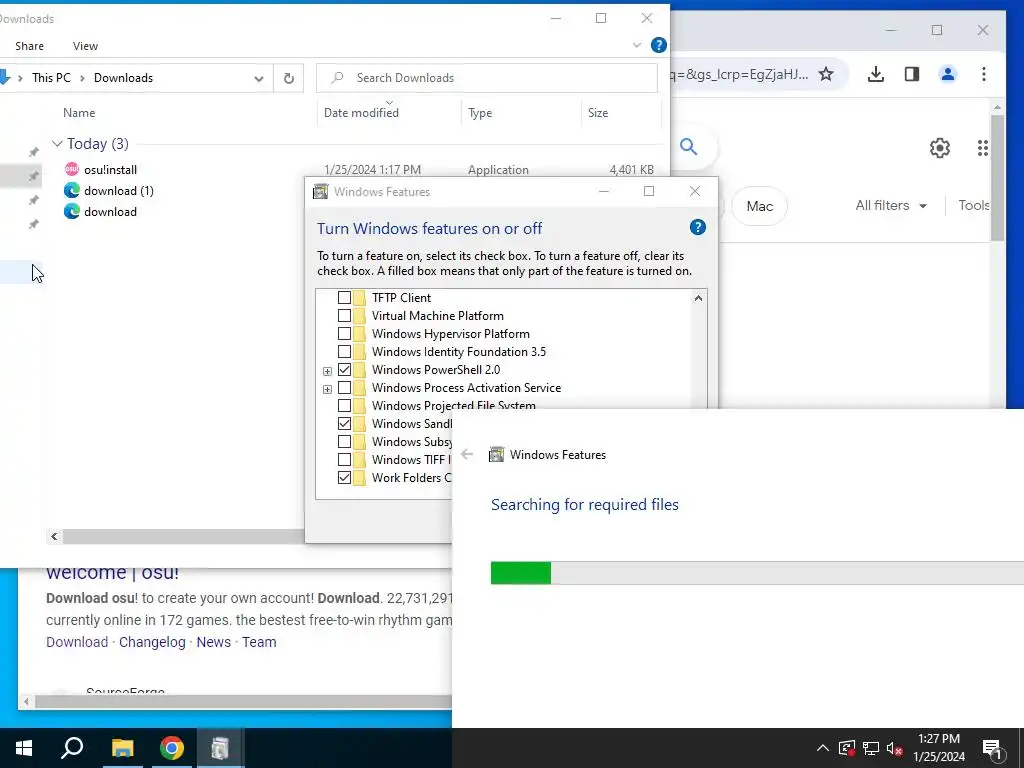Click network icon in system tray
The height and width of the screenshot is (768, 1024).
point(871,748)
